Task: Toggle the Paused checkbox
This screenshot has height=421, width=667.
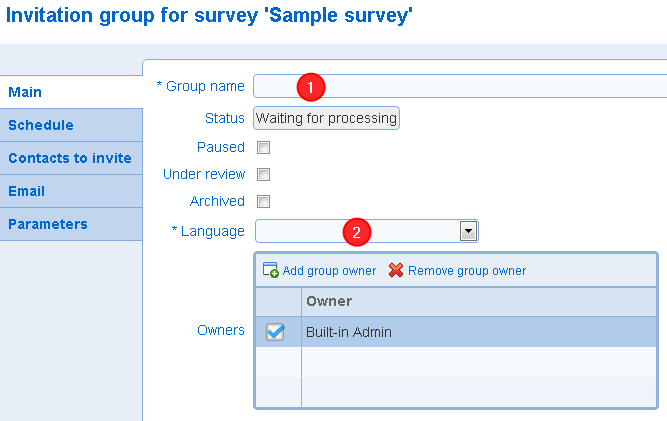Action: coord(263,148)
